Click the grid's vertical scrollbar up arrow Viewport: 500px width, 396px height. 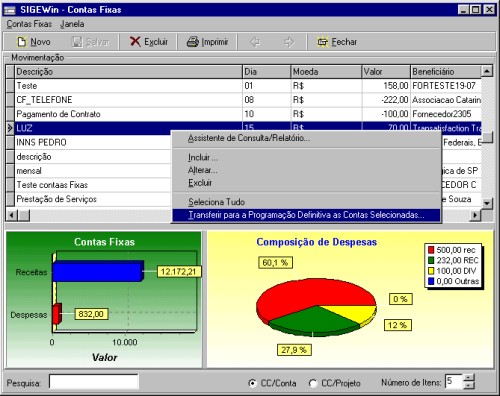coord(487,71)
